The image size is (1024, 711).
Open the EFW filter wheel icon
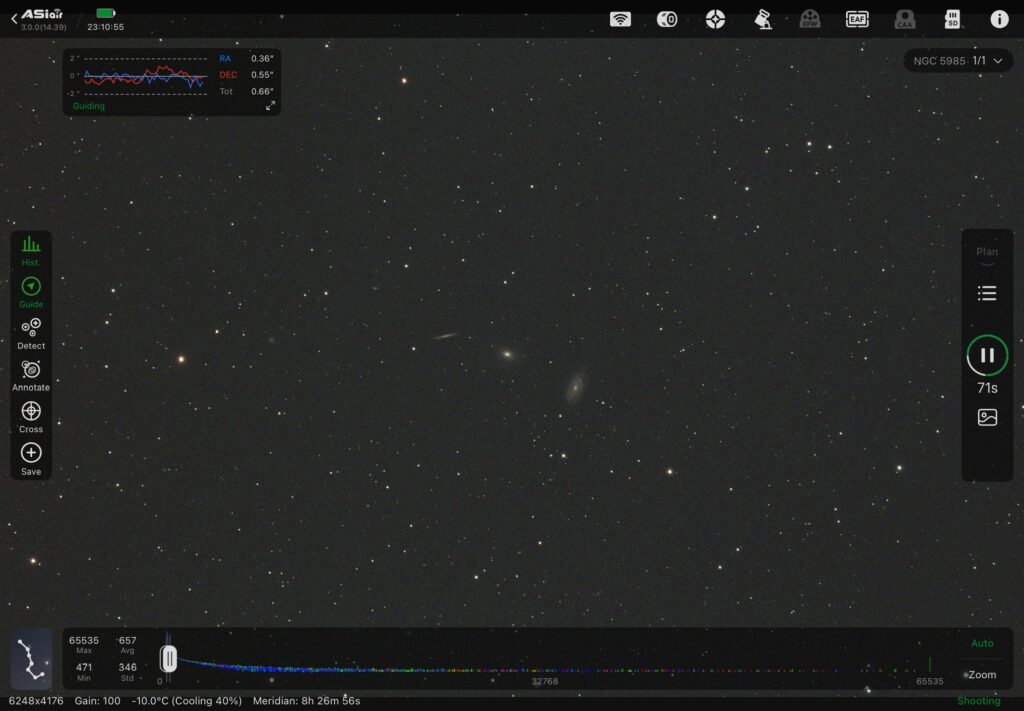[x=810, y=19]
